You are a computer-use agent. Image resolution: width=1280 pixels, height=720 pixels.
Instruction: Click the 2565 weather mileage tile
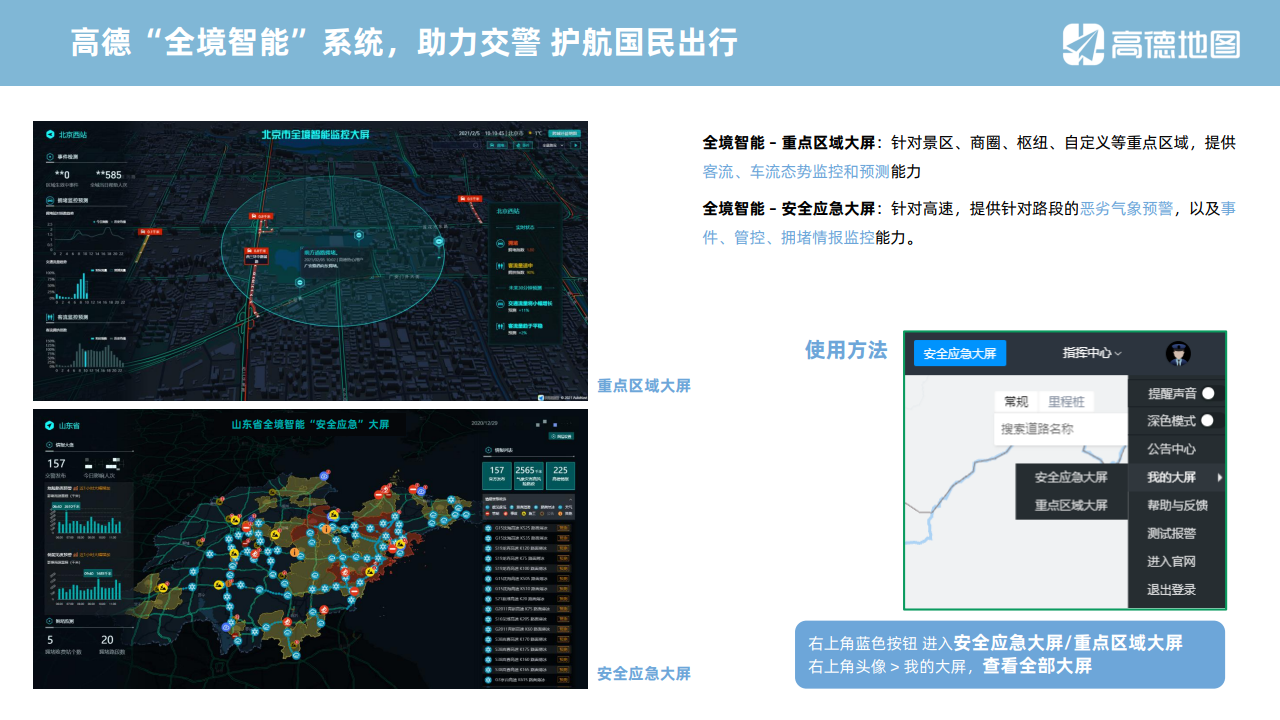[x=528, y=475]
